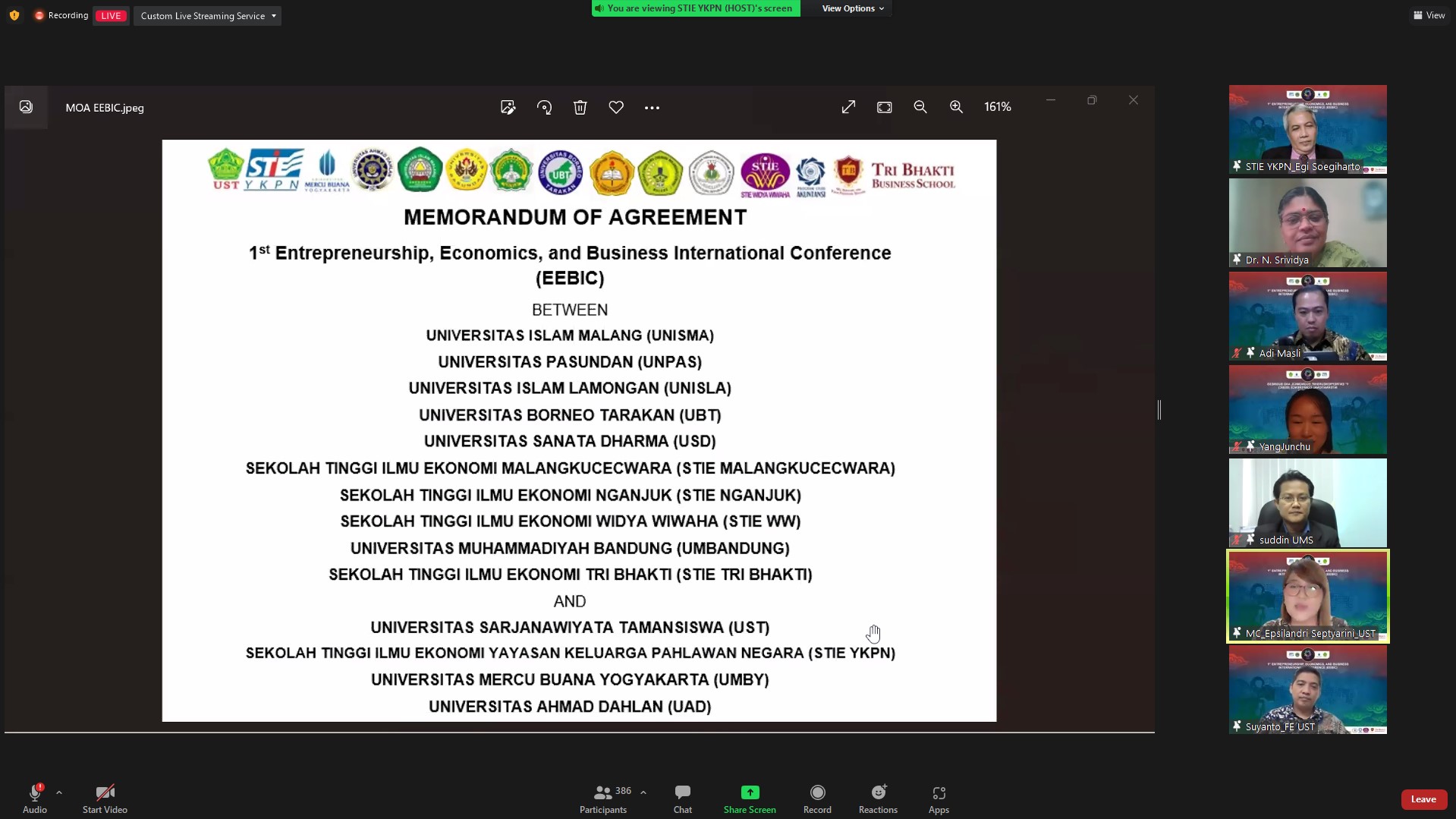Select the MC_Epsilandri Septyarini_UST video thumbnail
The image size is (1456, 819).
pos(1307,596)
